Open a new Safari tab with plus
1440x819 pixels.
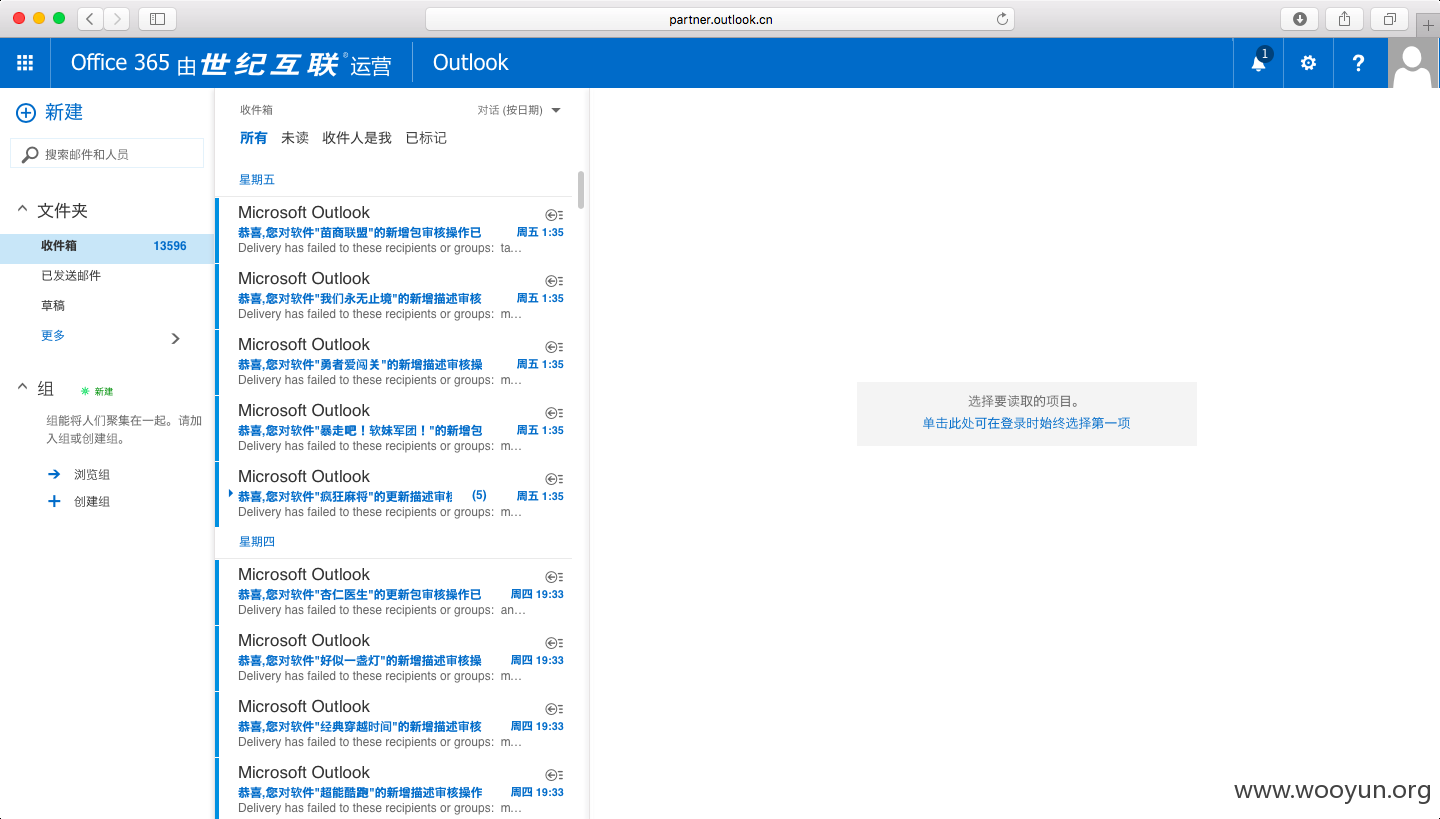[x=1429, y=26]
